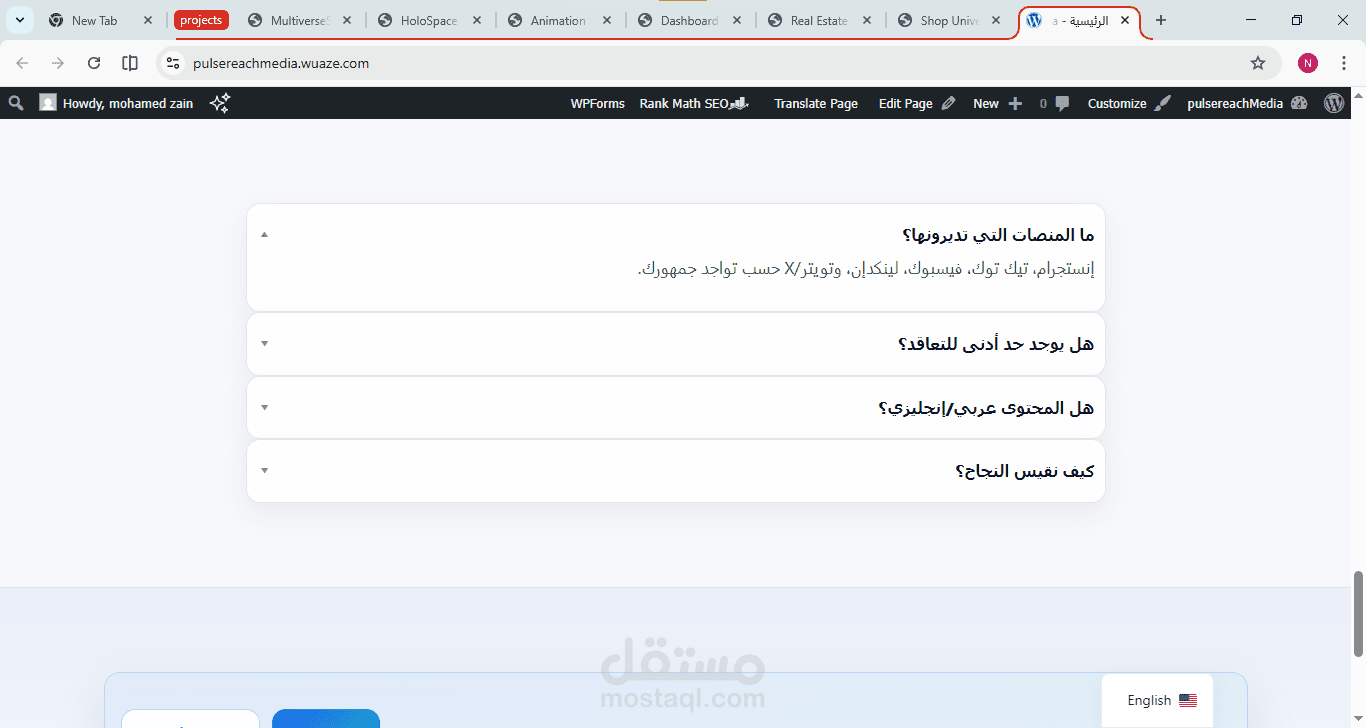Image resolution: width=1366 pixels, height=728 pixels.
Task: Click the US flag icon
Action: (x=1188, y=700)
